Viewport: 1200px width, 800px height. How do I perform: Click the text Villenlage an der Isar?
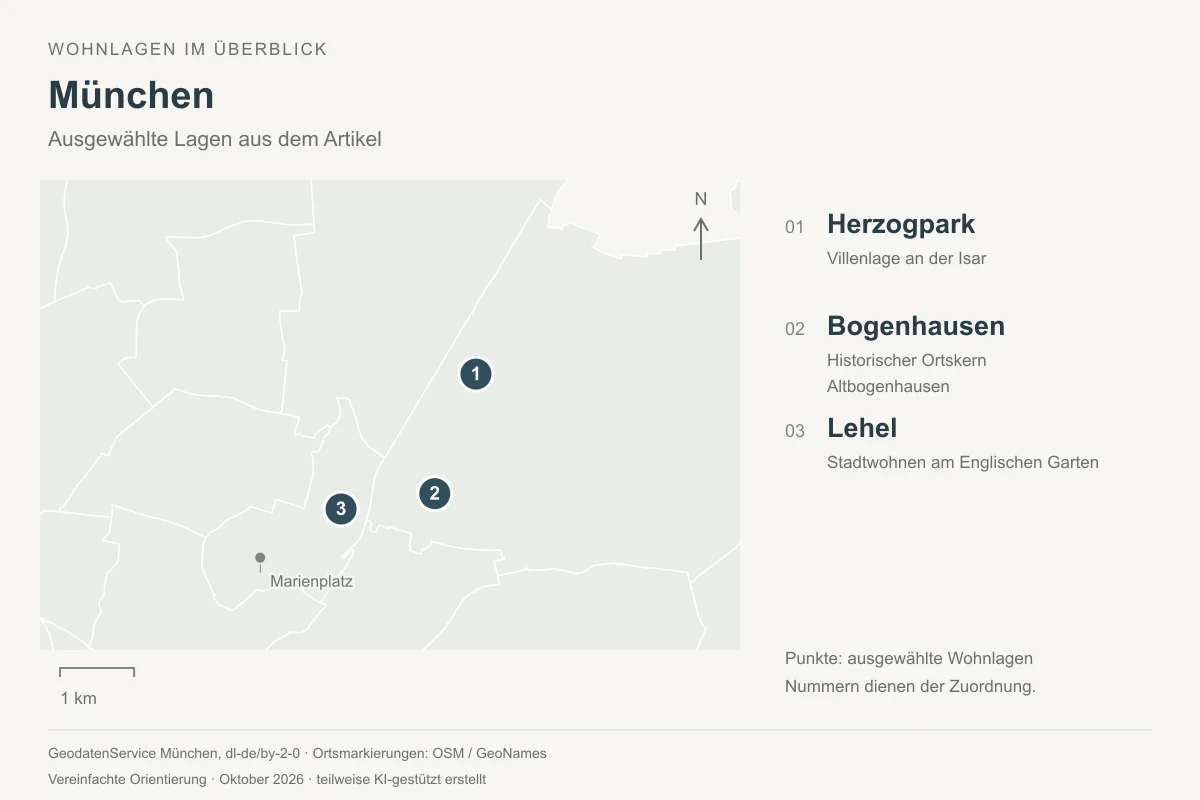(x=907, y=258)
